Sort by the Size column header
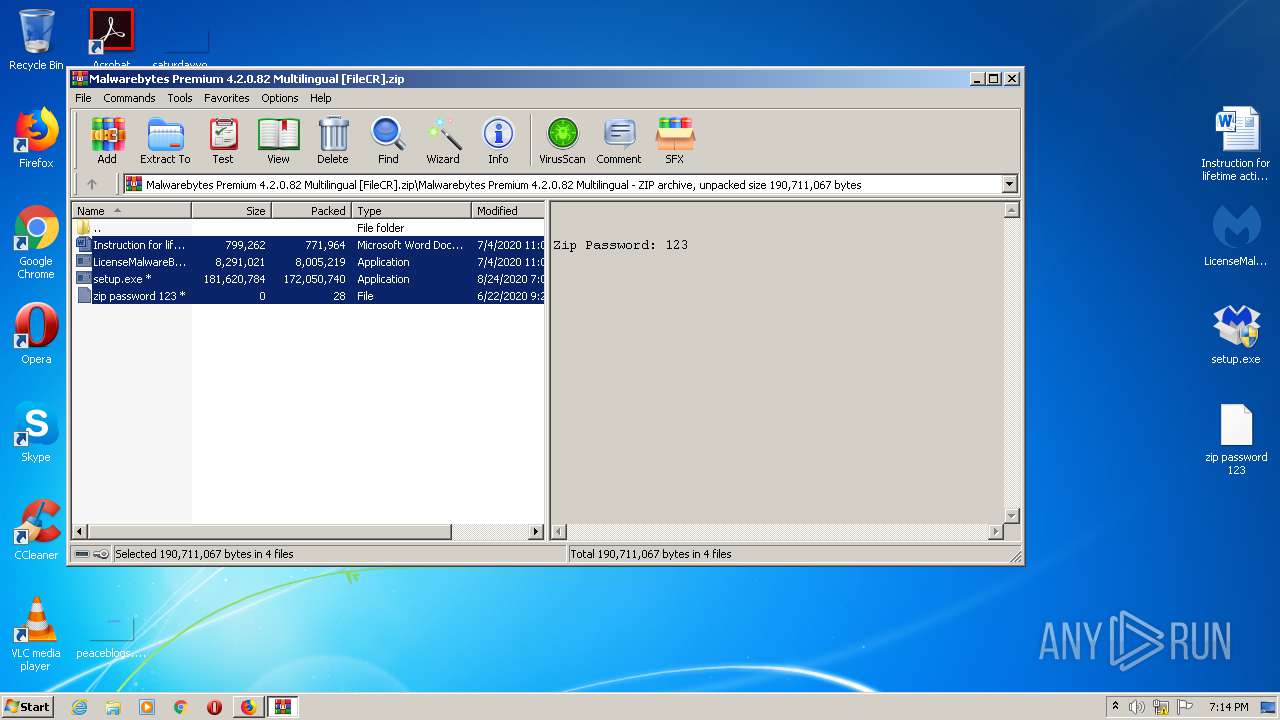Screen dimensions: 1280x720 [232, 211]
